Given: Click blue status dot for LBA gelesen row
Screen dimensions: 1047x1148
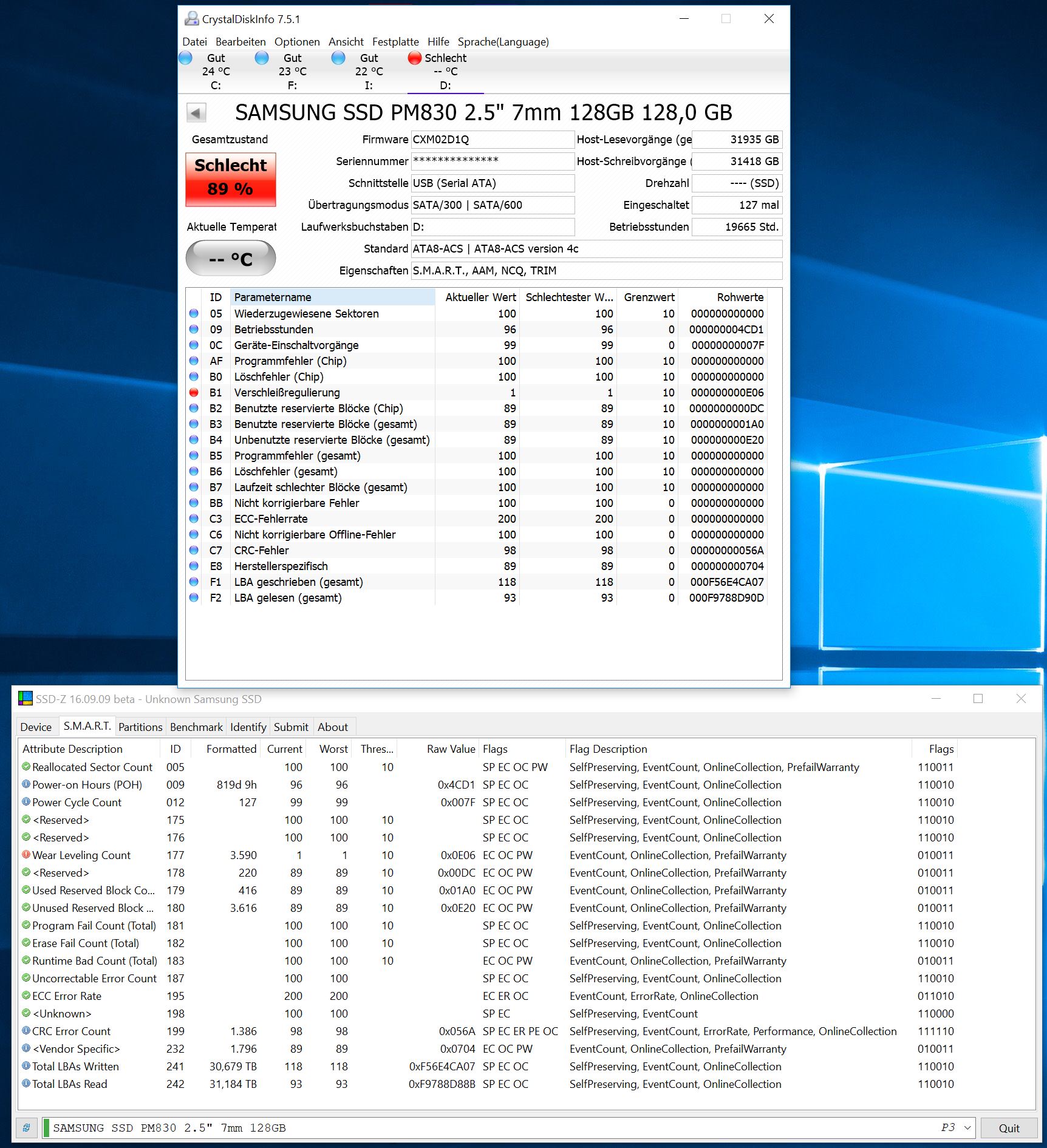Looking at the screenshot, I should tap(194, 598).
